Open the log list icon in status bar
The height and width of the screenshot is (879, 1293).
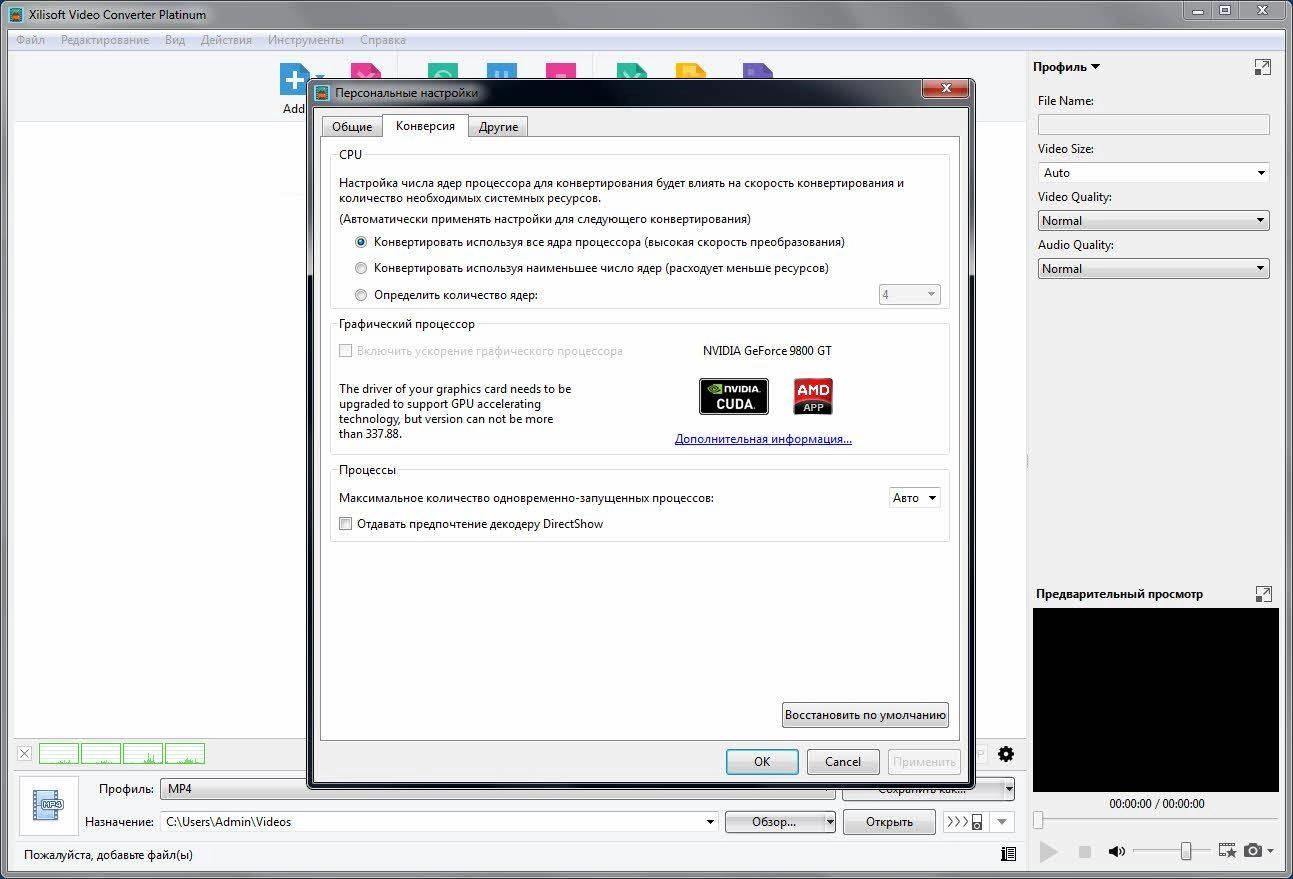(1008, 854)
